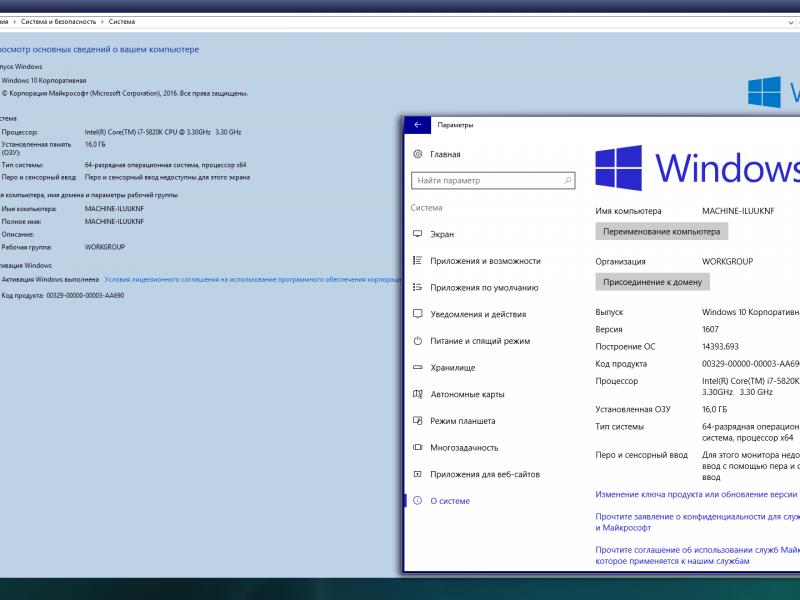
Task: Select the map icon beside Автономные карты
Action: (x=417, y=394)
